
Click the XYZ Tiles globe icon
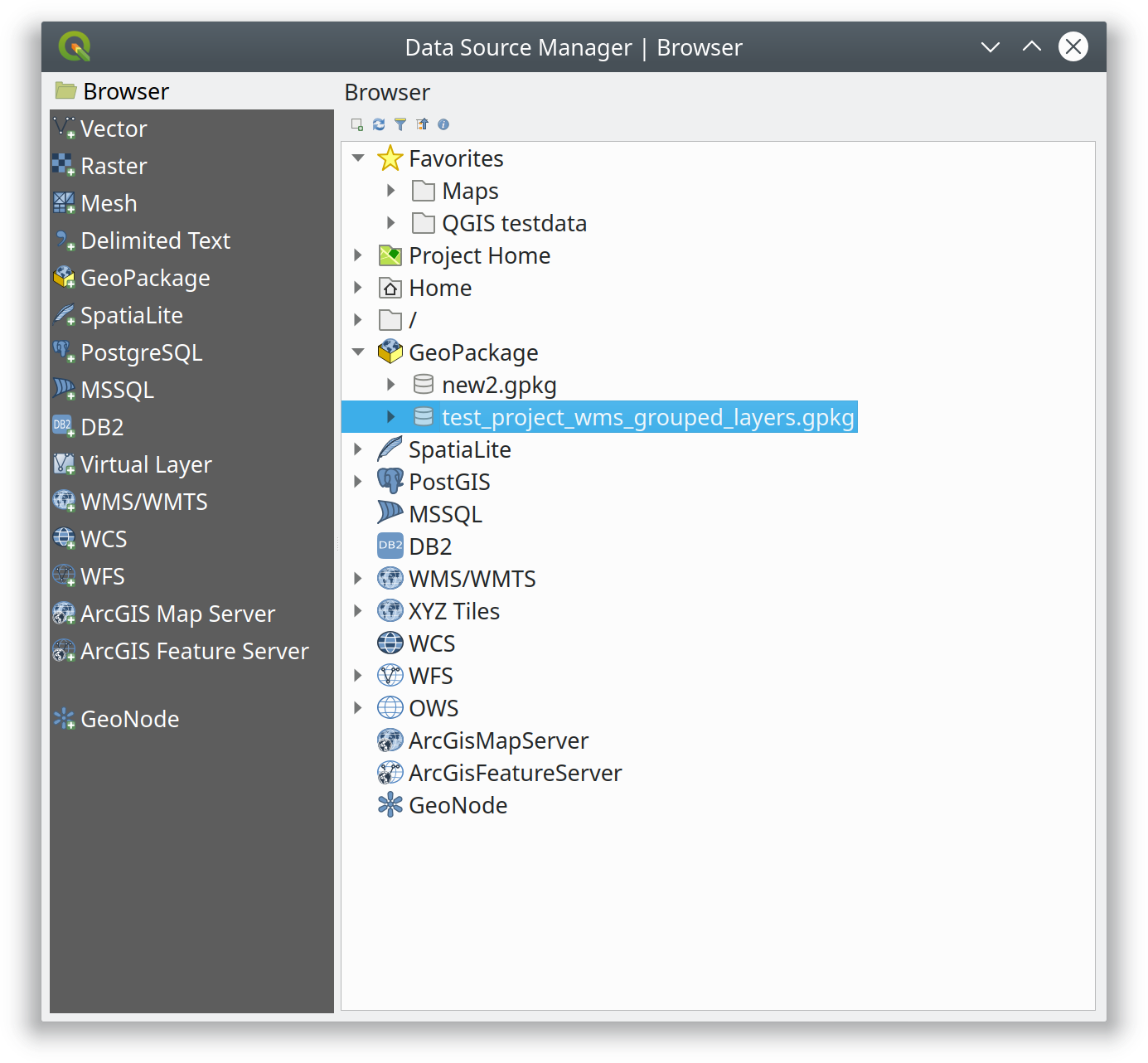point(390,610)
